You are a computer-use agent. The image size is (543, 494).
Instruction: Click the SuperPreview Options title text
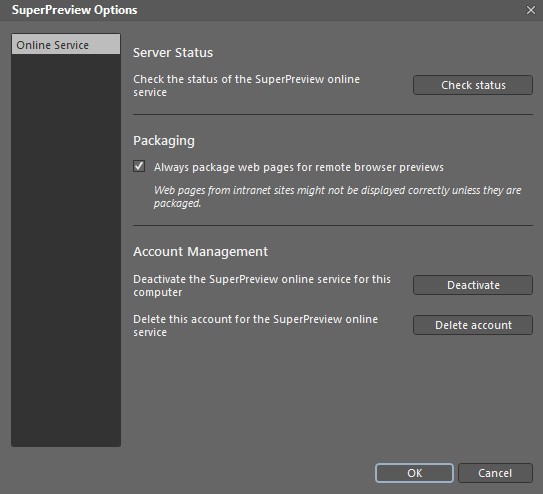coord(74,10)
